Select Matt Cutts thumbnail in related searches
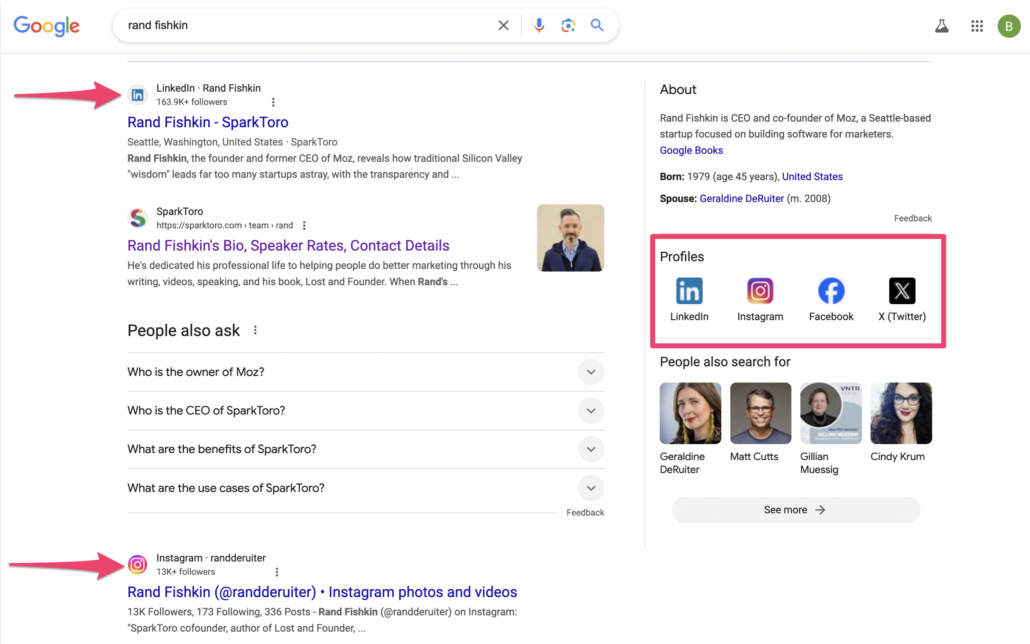Screen dimensions: 1030x644 [760, 413]
